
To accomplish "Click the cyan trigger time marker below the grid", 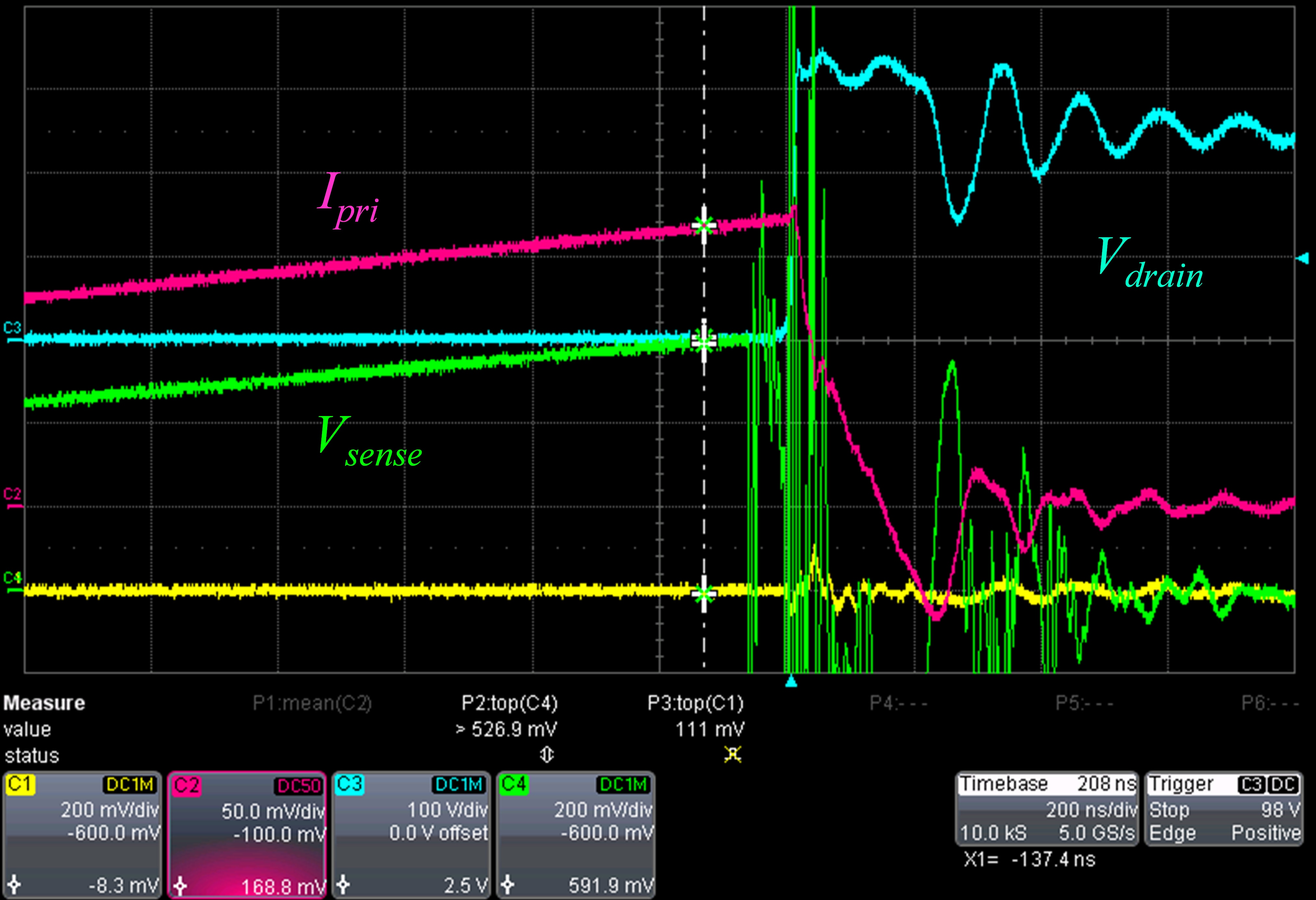I will [792, 681].
